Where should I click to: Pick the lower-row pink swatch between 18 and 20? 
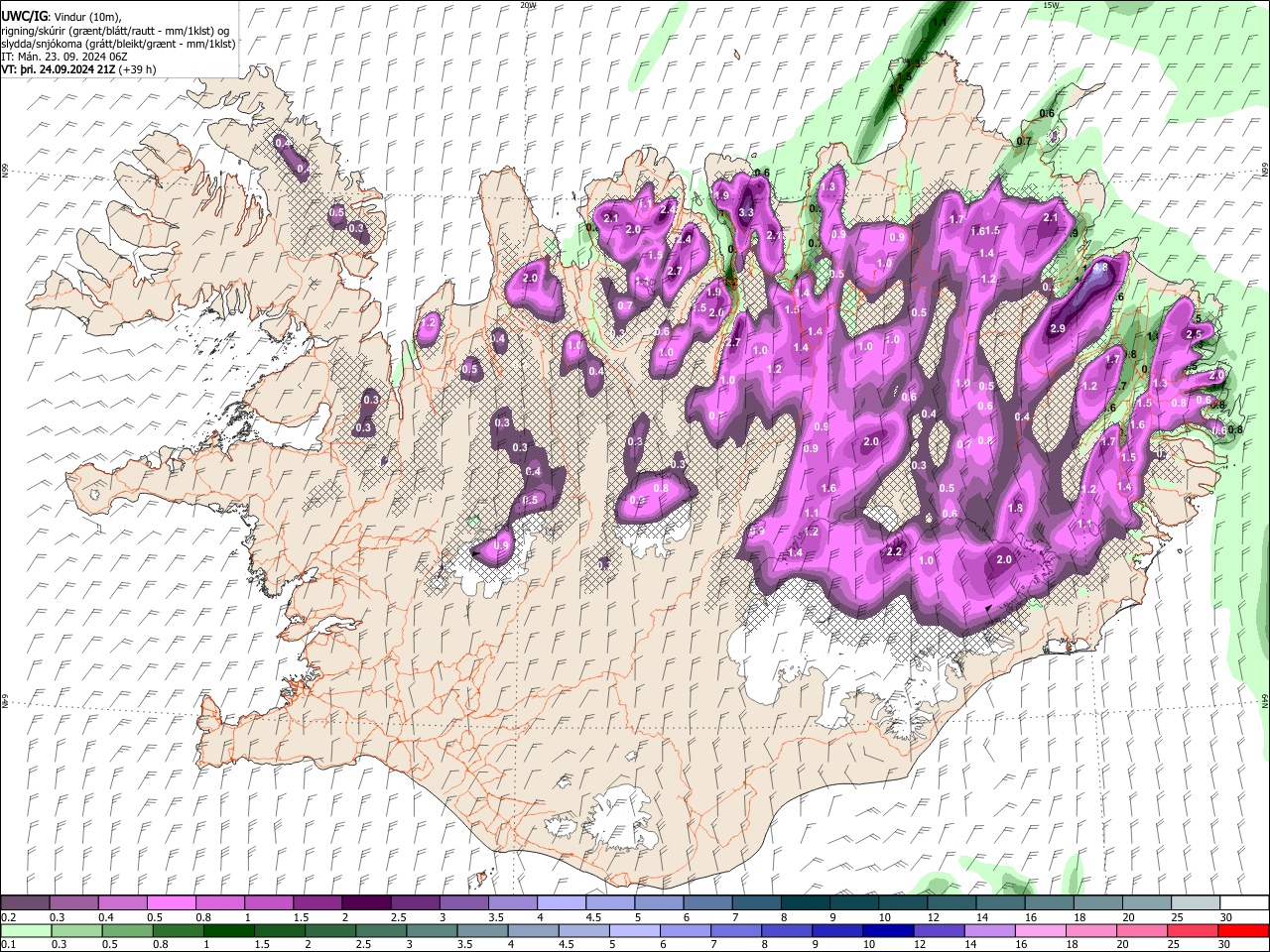[1089, 930]
